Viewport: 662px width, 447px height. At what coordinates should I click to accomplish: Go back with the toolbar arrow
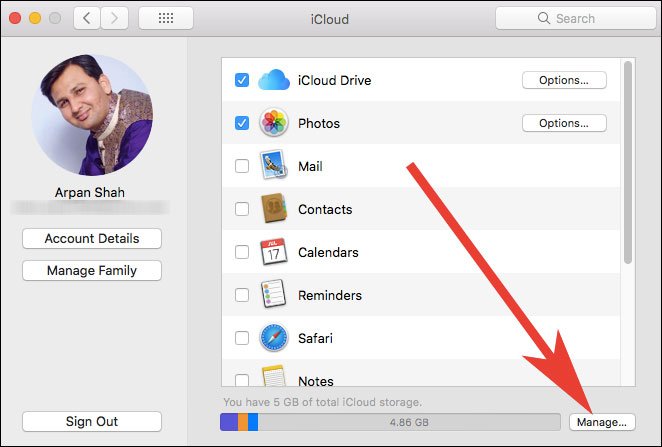click(x=88, y=18)
